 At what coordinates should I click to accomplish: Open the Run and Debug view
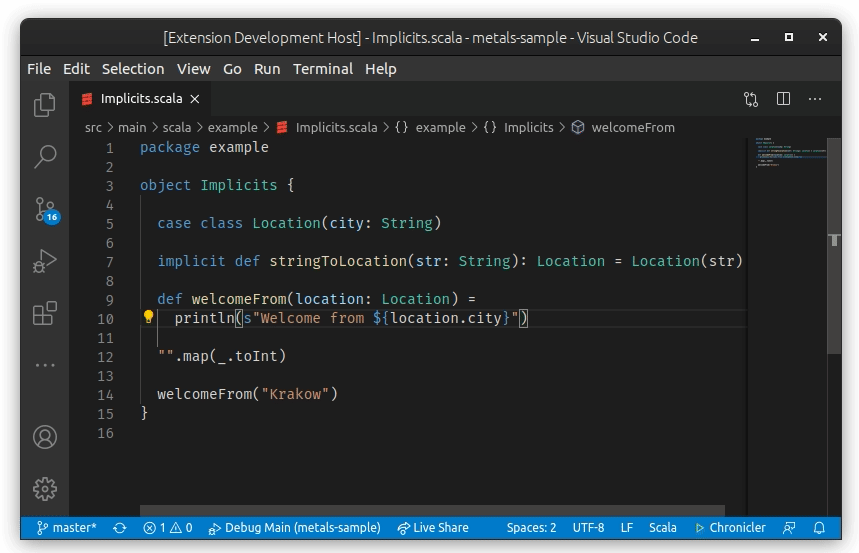45,261
